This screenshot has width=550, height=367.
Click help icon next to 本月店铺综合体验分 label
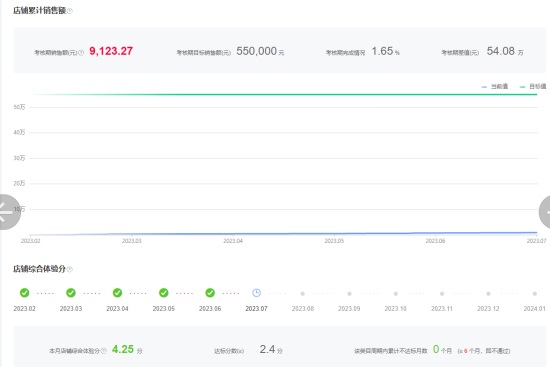[103, 351]
